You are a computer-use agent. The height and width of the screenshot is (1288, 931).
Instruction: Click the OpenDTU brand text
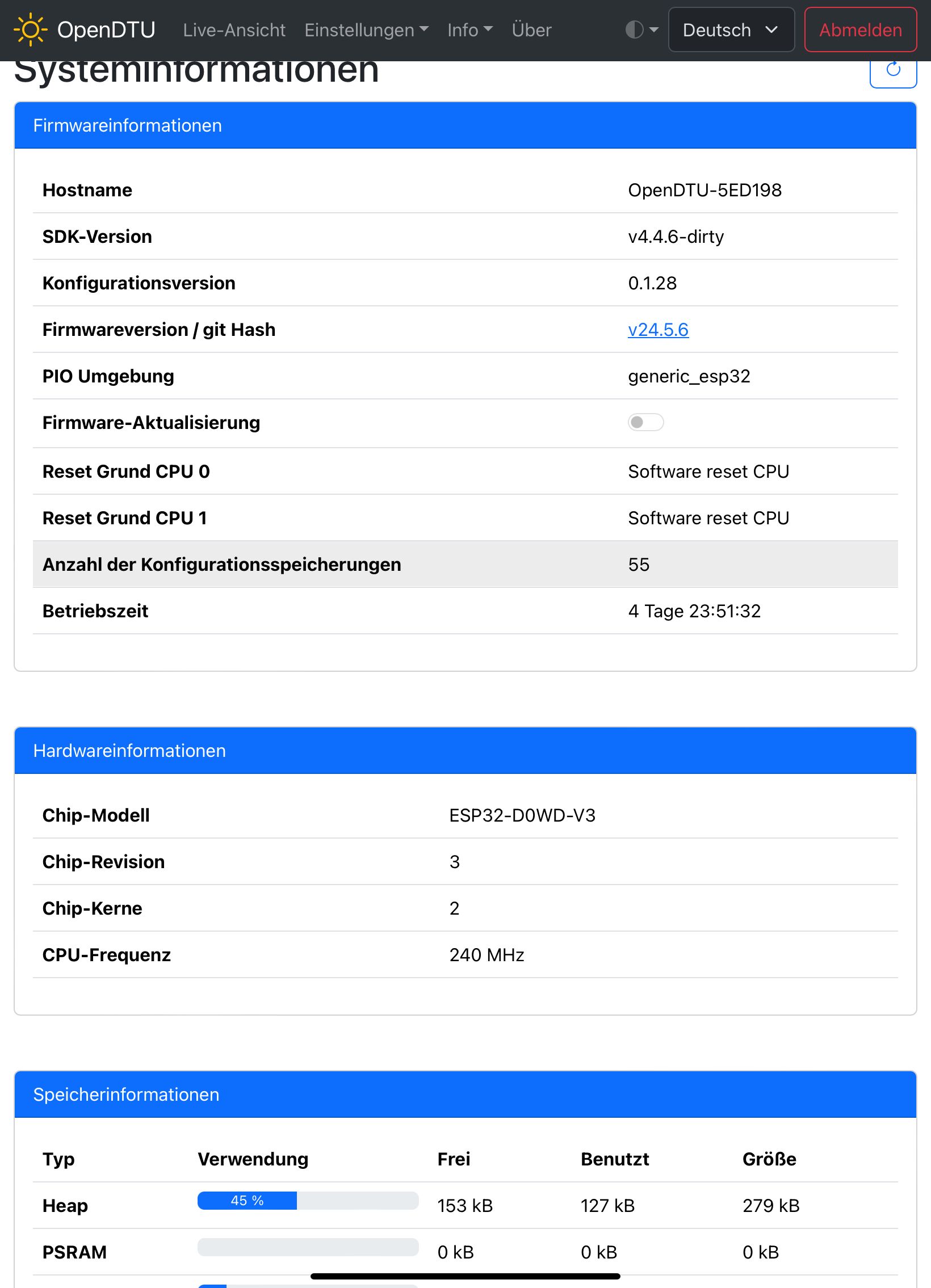click(x=106, y=30)
